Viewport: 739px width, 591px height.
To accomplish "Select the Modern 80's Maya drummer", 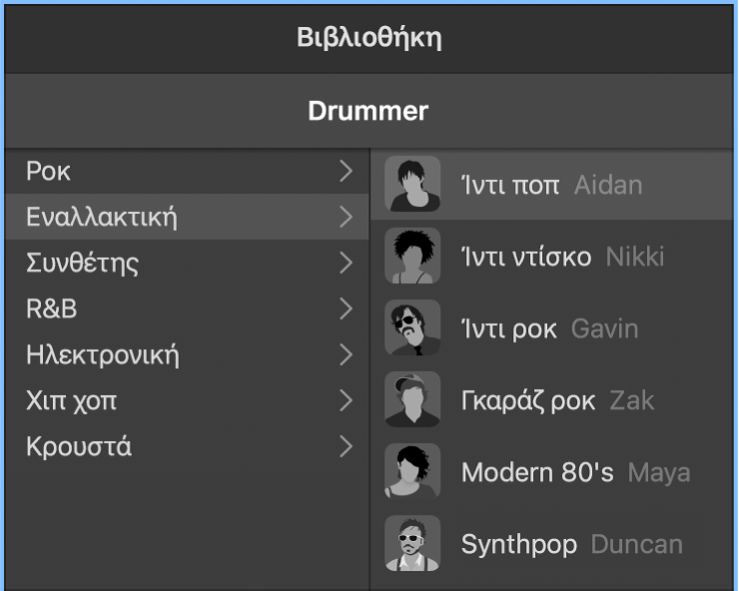I will [x=575, y=472].
